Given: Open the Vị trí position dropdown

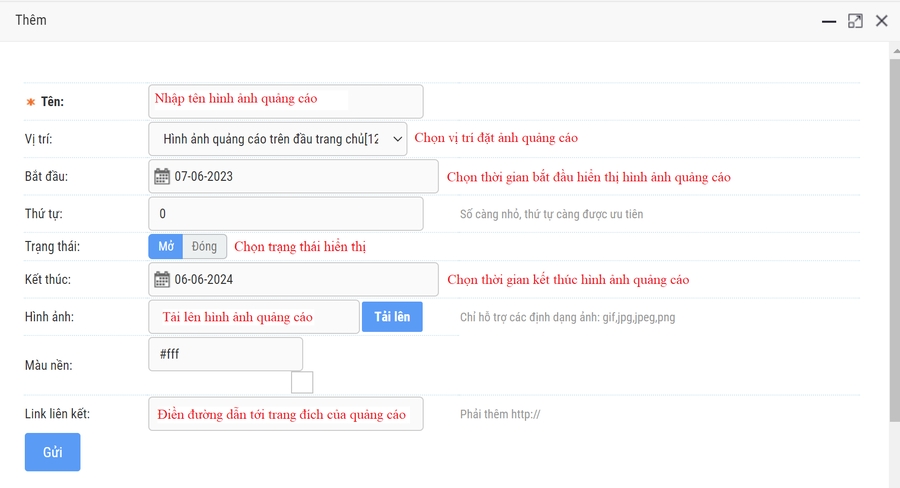Looking at the screenshot, I should coord(278,138).
